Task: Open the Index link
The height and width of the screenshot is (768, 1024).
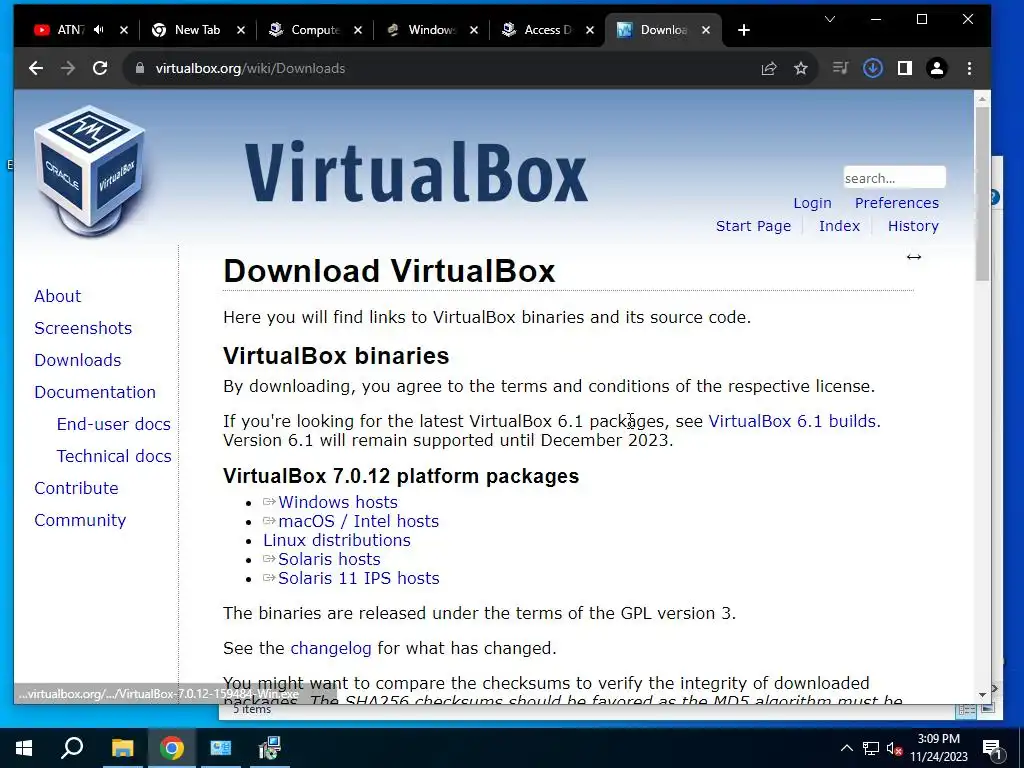Action: point(839,226)
